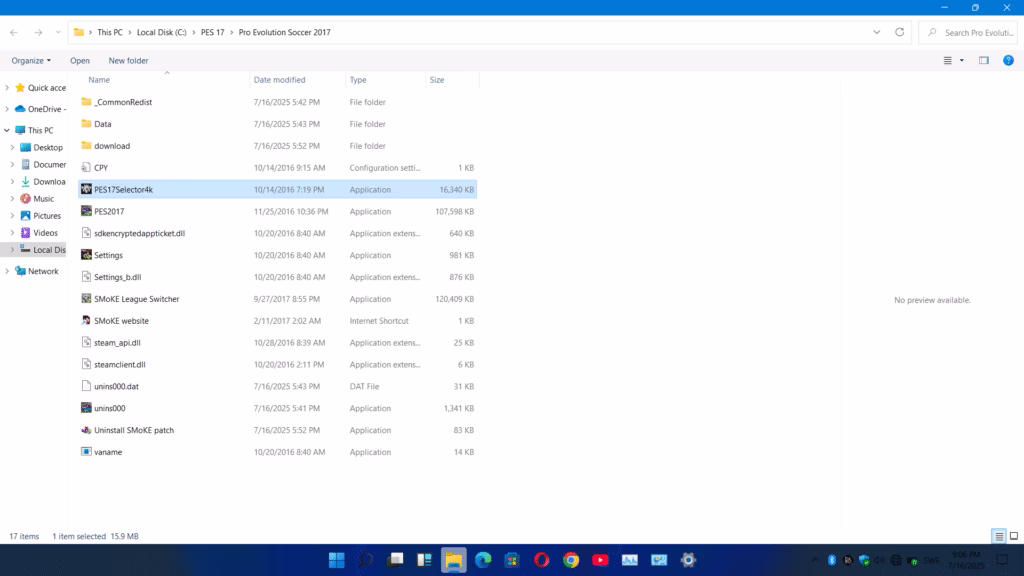The image size is (1024, 576).
Task: Open the help question mark icon
Action: click(x=1008, y=60)
